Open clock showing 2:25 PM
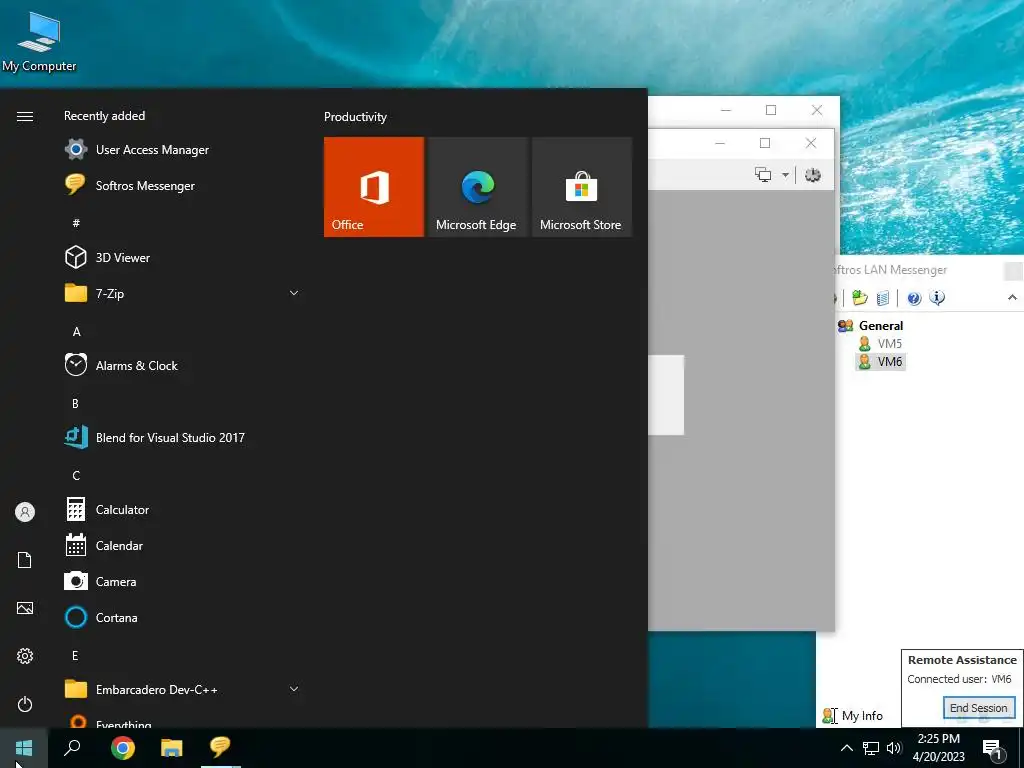The width and height of the screenshot is (1024, 768). pos(938,748)
